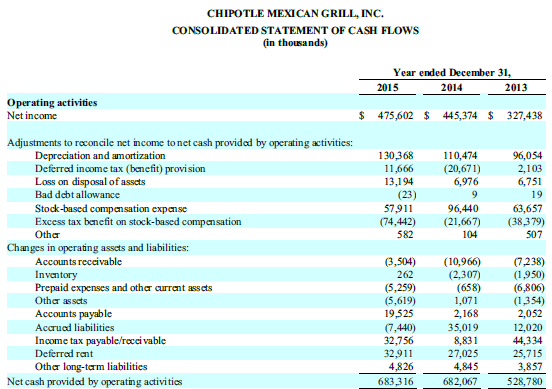The height and width of the screenshot is (389, 552).
Task: Click the 2015 column header
Action: tap(387, 87)
